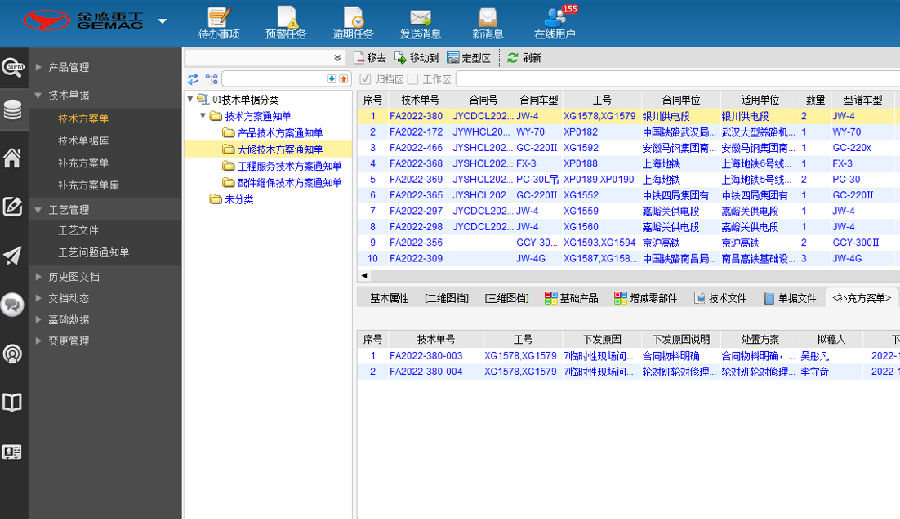Switch to the 基本属性 tab
This screenshot has width=900, height=519.
pos(389,298)
